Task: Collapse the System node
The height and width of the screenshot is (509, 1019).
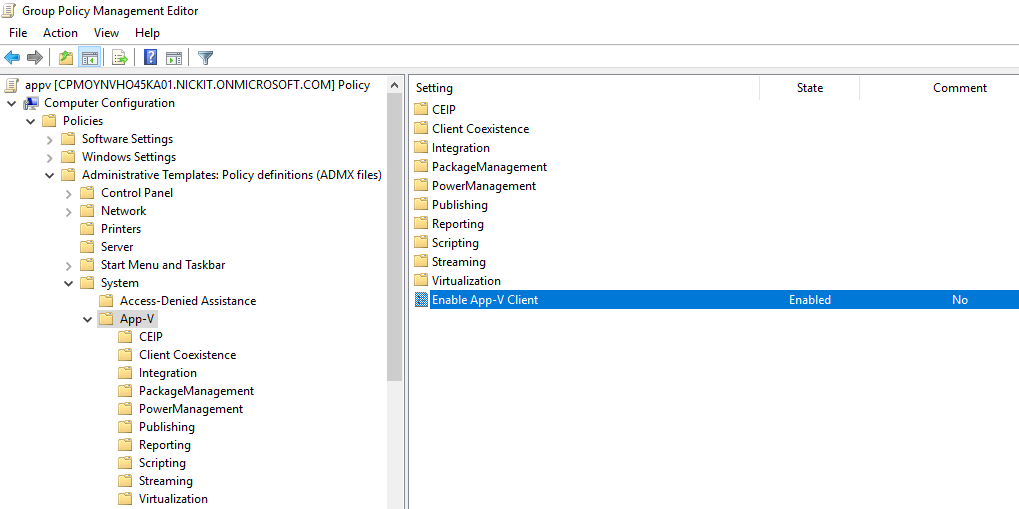Action: pyautogui.click(x=68, y=283)
